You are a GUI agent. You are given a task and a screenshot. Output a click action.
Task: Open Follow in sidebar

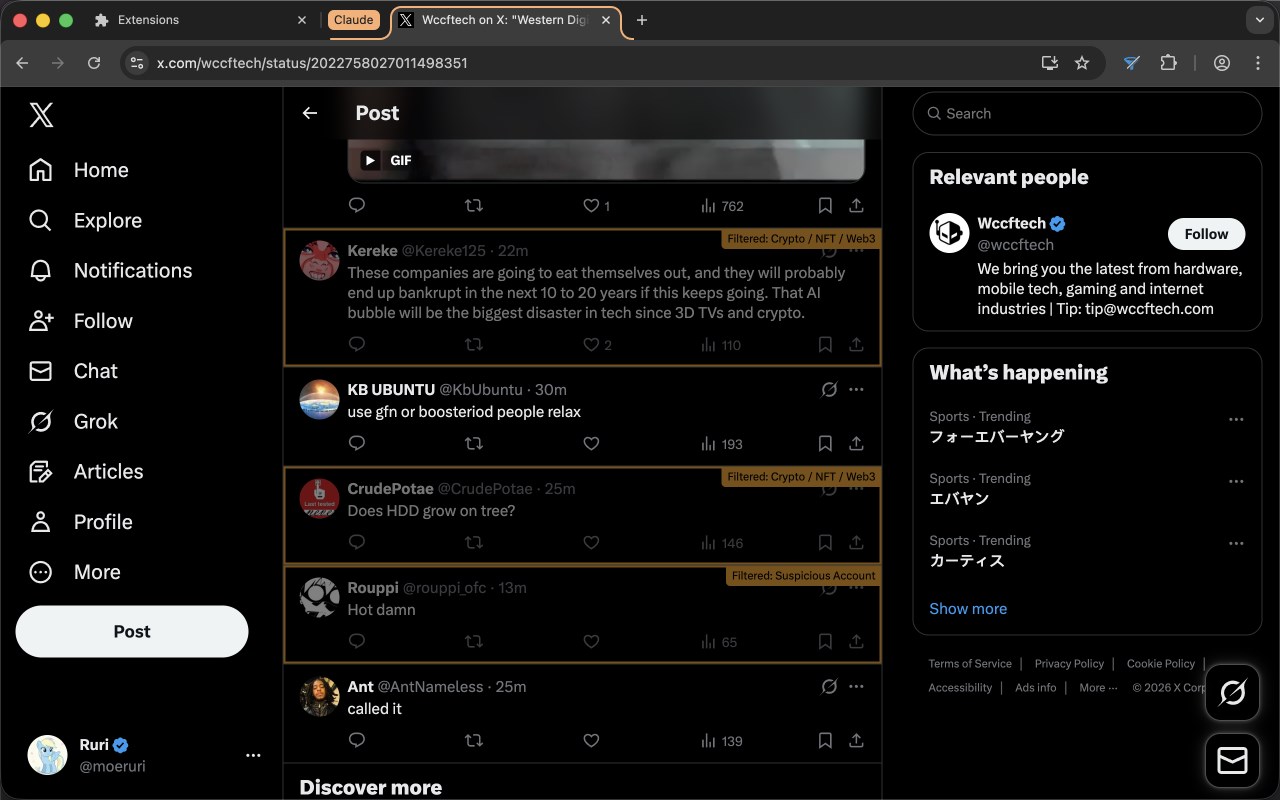click(81, 321)
